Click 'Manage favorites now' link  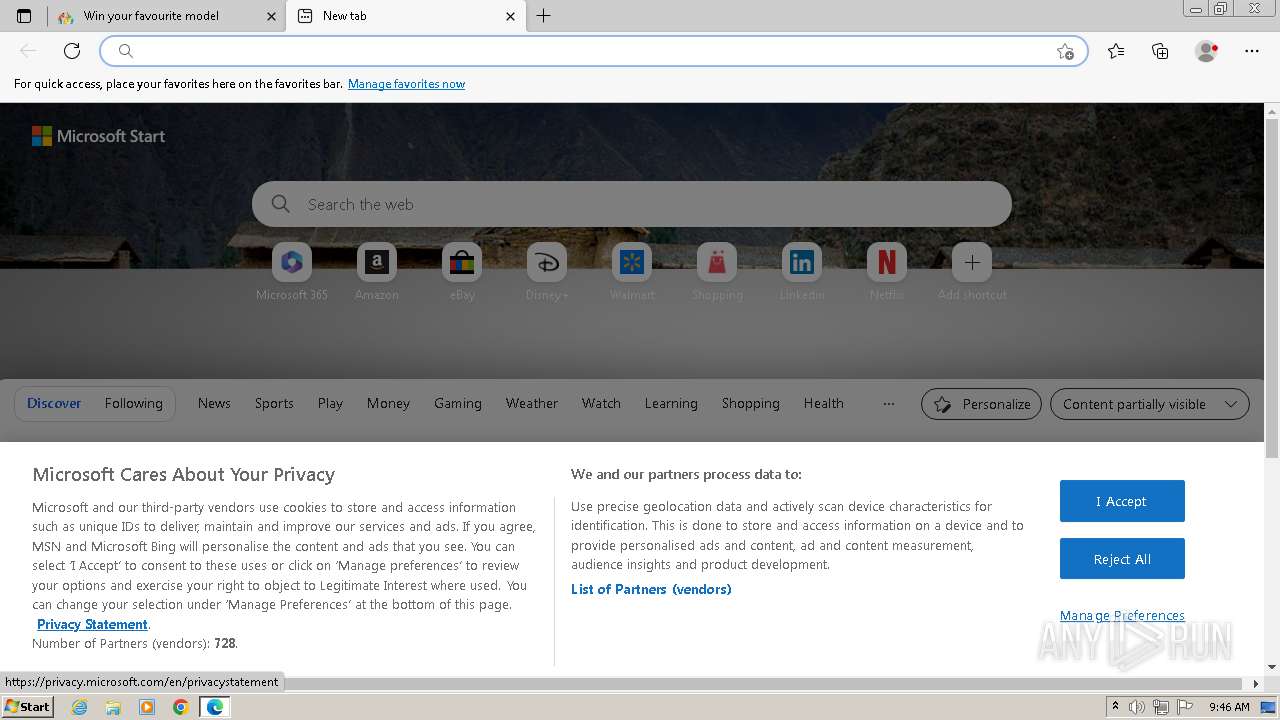coord(406,84)
